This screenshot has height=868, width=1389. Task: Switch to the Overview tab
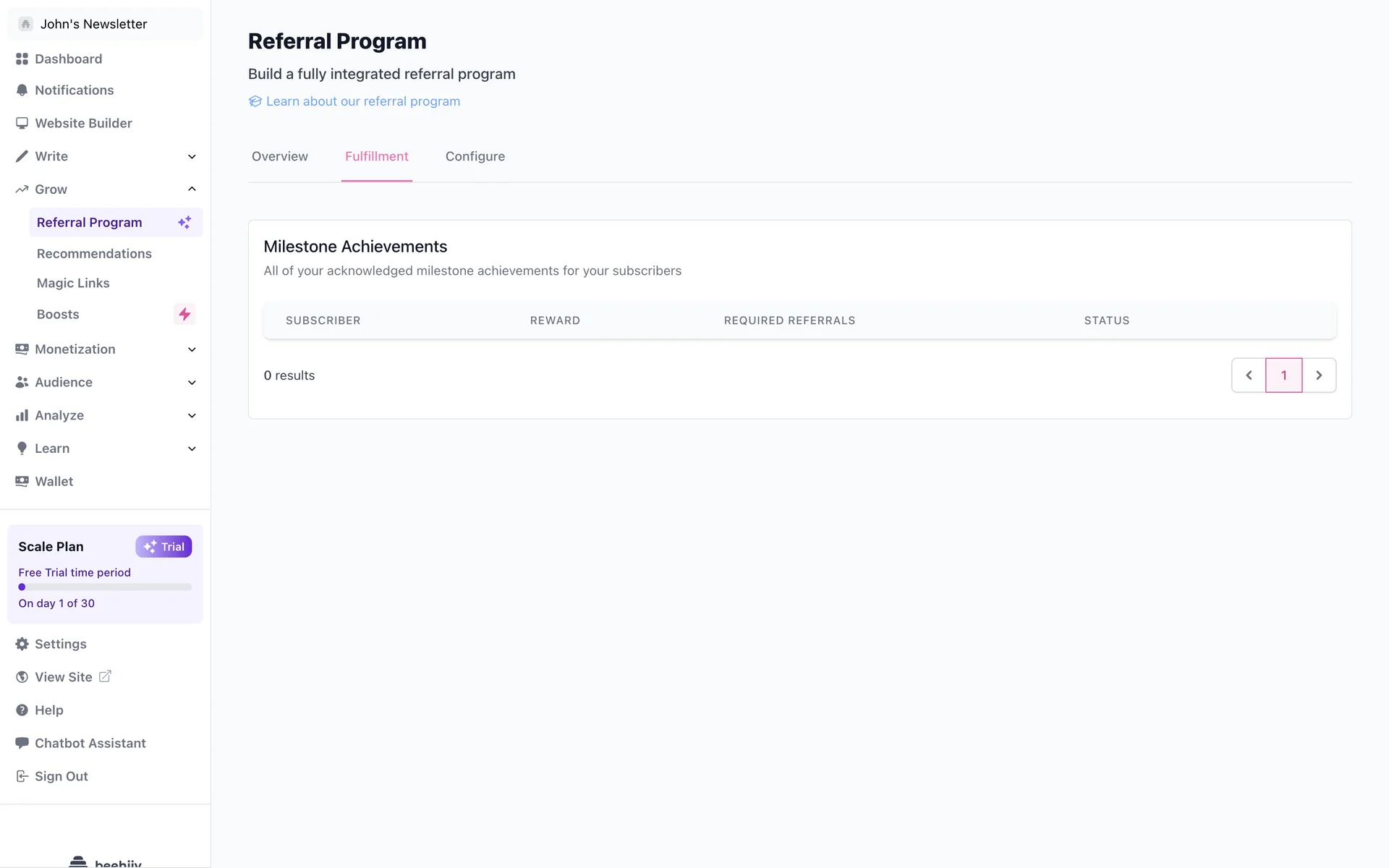coord(280,157)
